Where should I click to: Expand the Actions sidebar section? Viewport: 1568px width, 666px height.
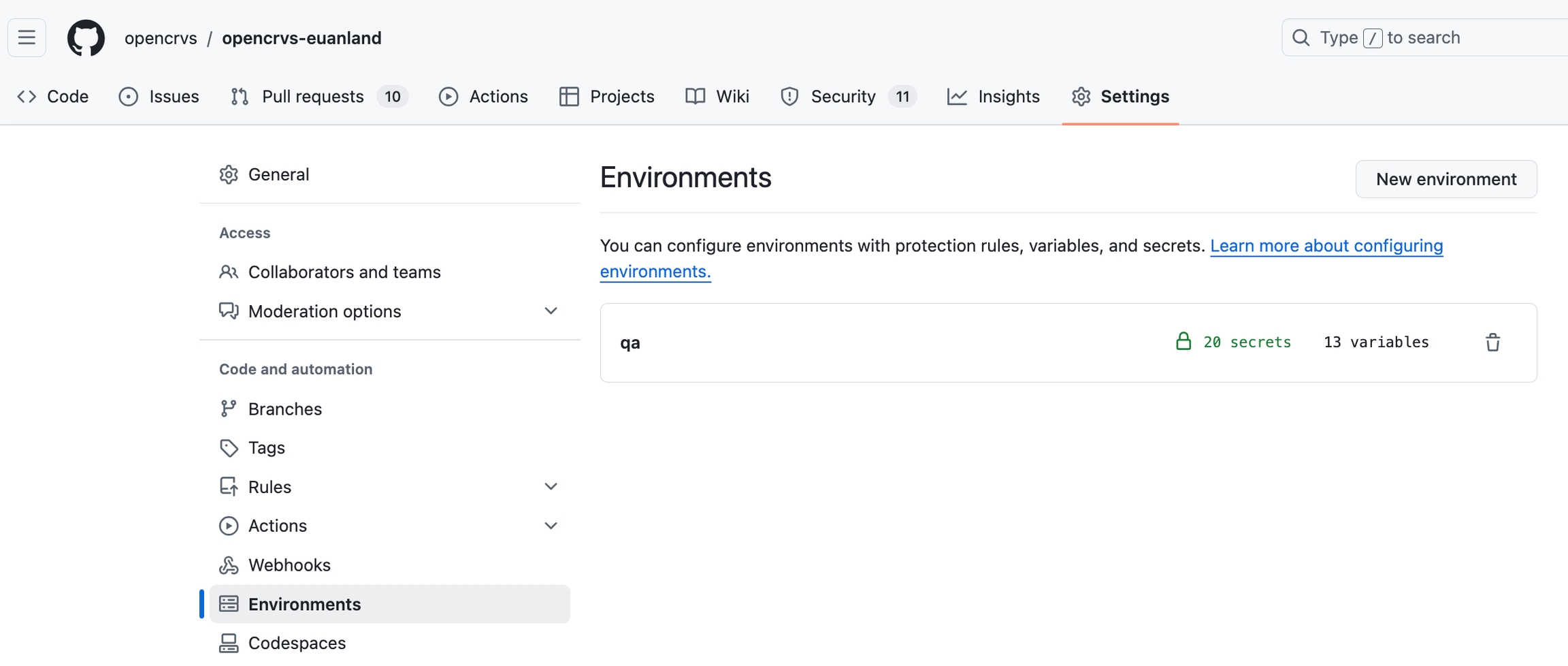click(x=551, y=526)
